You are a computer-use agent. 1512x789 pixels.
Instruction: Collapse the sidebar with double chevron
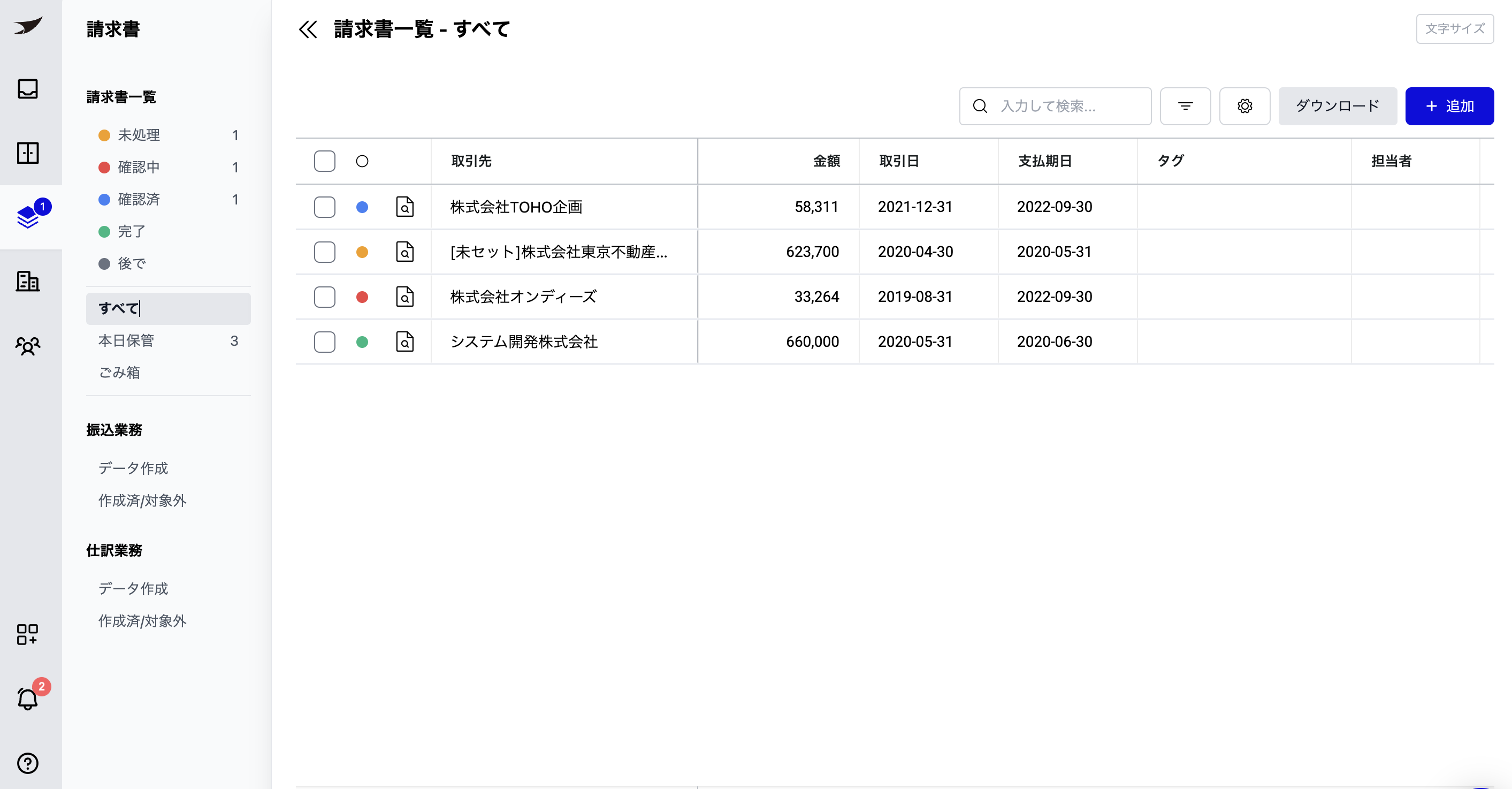[x=308, y=29]
